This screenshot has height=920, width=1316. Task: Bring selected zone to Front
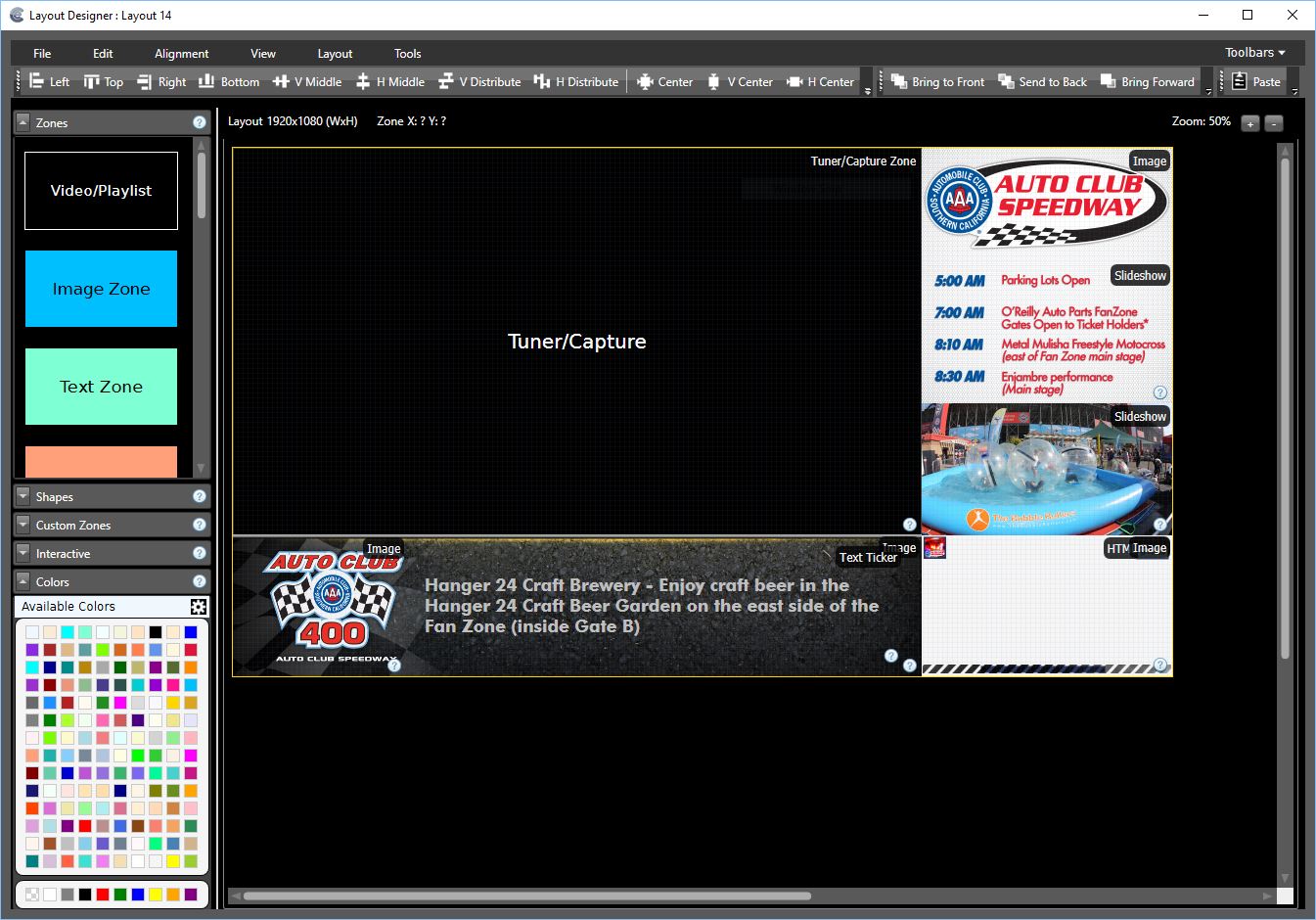[x=937, y=82]
